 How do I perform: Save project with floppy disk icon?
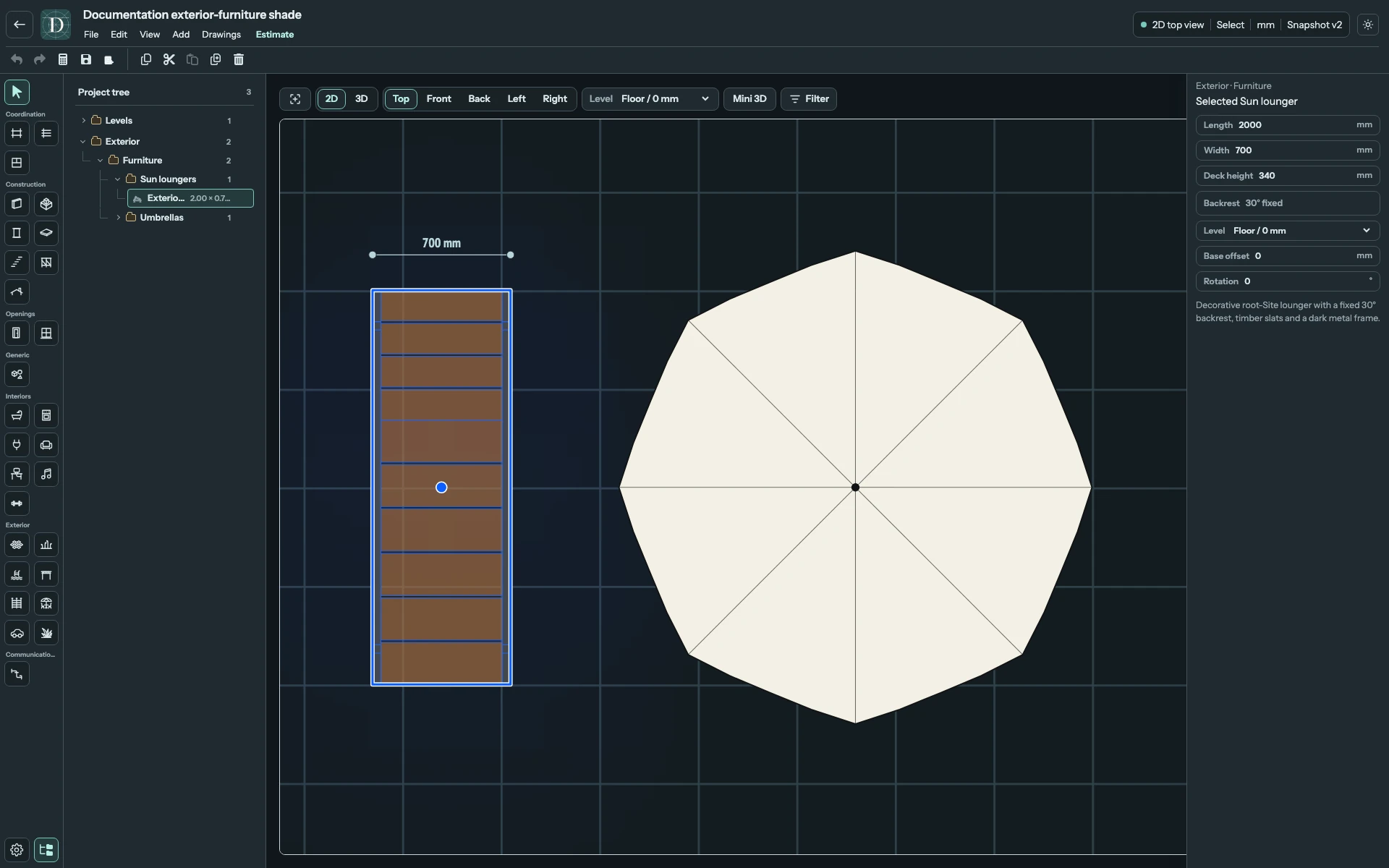point(86,59)
